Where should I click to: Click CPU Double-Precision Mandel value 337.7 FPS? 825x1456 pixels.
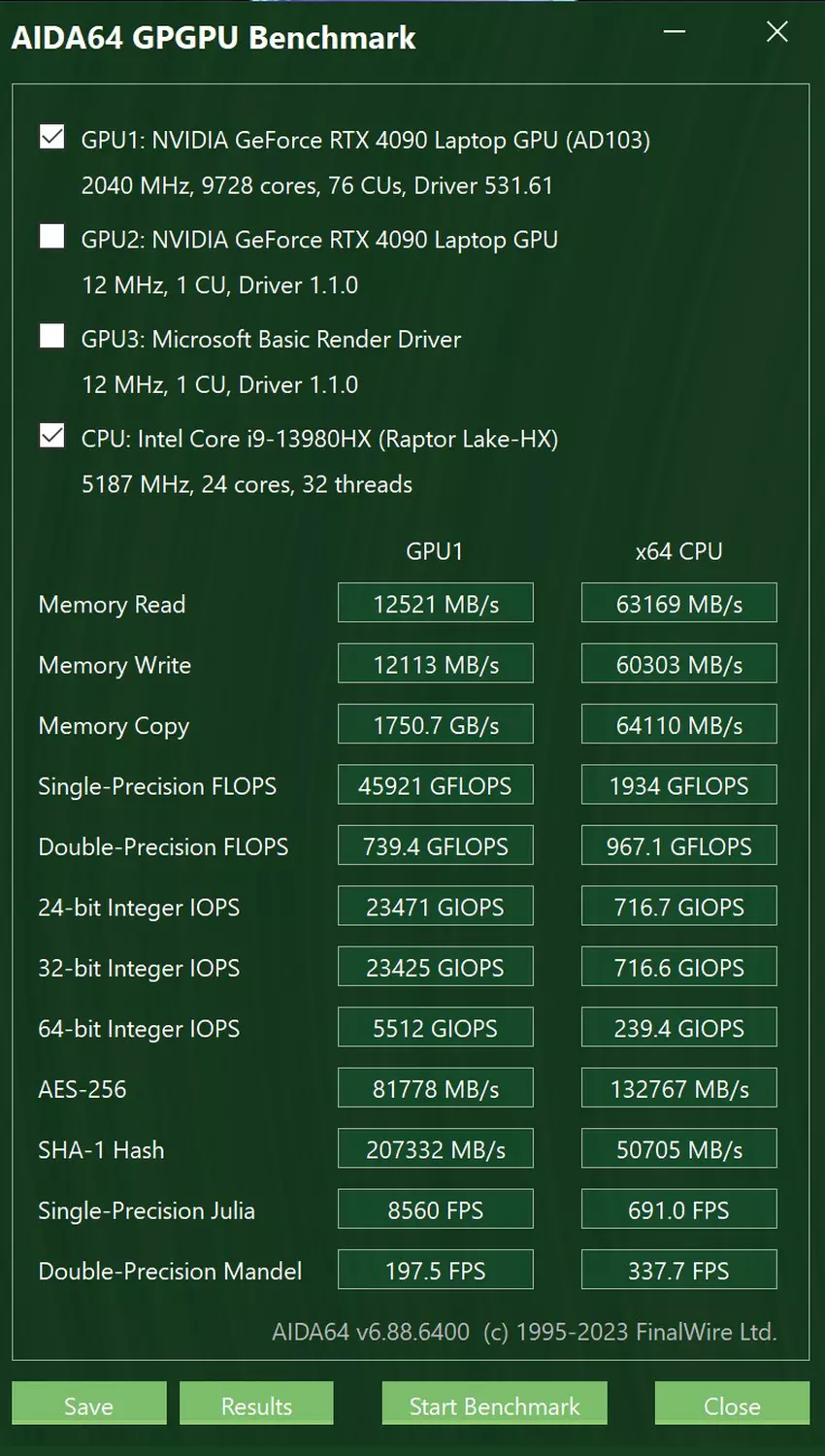coord(679,1271)
